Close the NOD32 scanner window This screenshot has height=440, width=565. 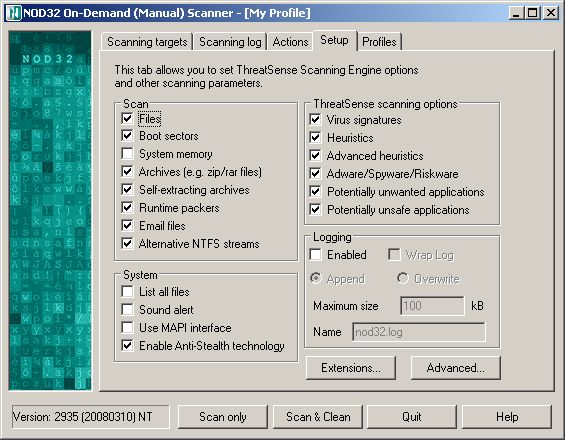(x=551, y=13)
